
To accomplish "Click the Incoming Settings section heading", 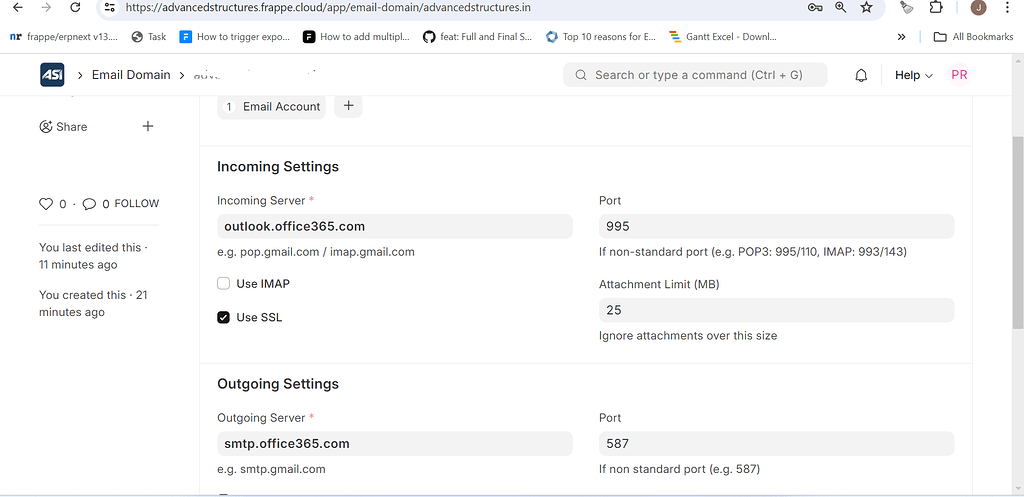I will click(x=278, y=167).
